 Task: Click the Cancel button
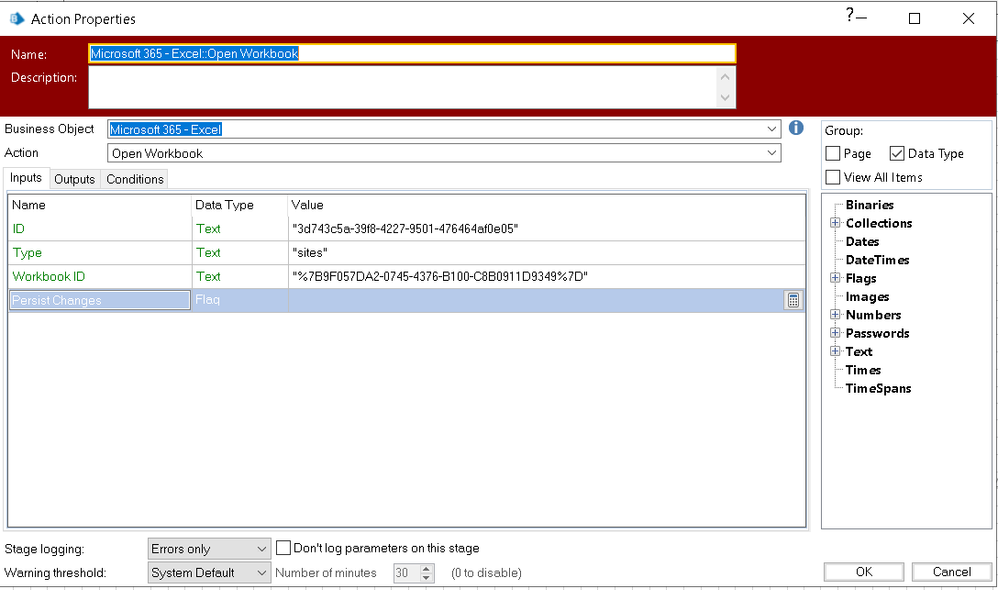[x=952, y=572]
